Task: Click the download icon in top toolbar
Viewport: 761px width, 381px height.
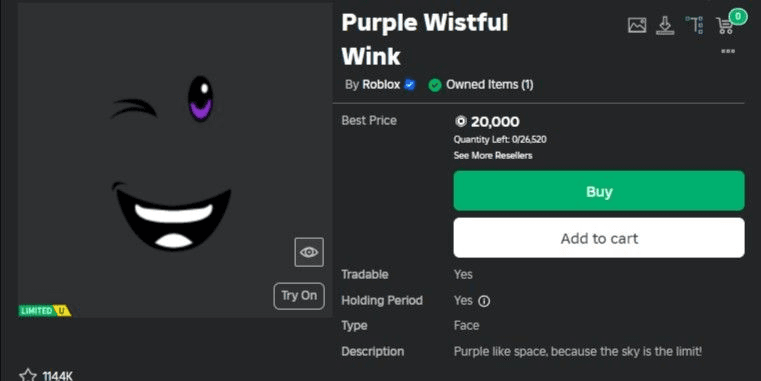Action: pos(665,25)
